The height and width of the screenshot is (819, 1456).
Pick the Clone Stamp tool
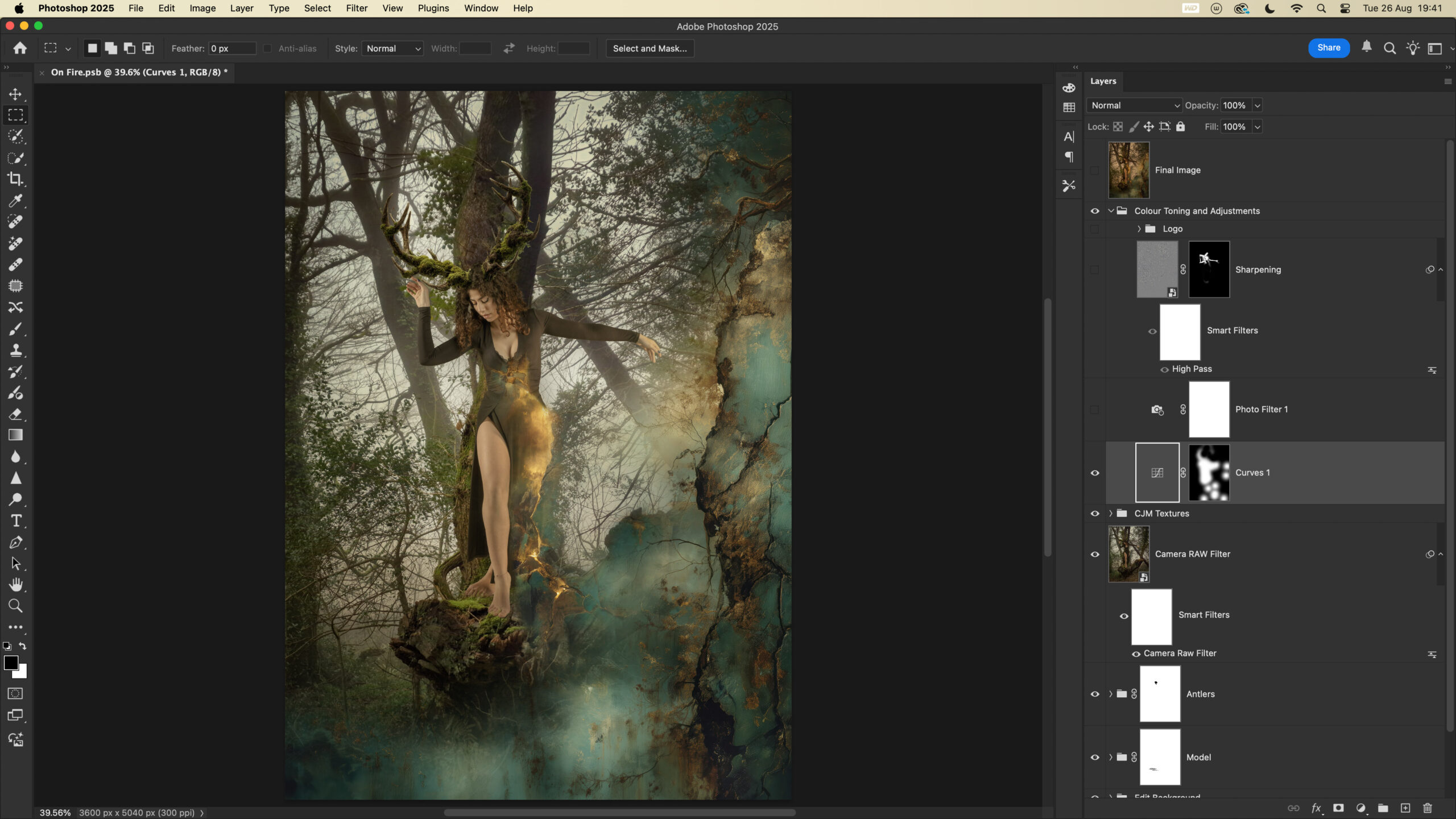tap(15, 350)
